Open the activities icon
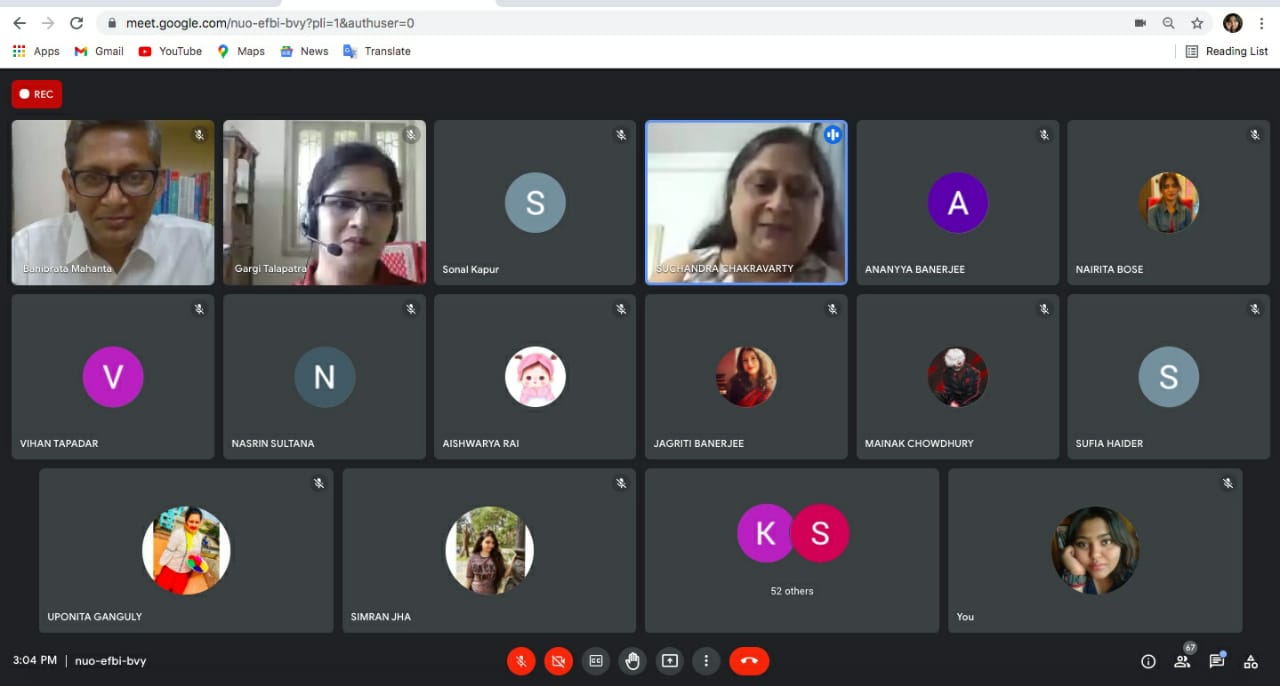 tap(1250, 661)
